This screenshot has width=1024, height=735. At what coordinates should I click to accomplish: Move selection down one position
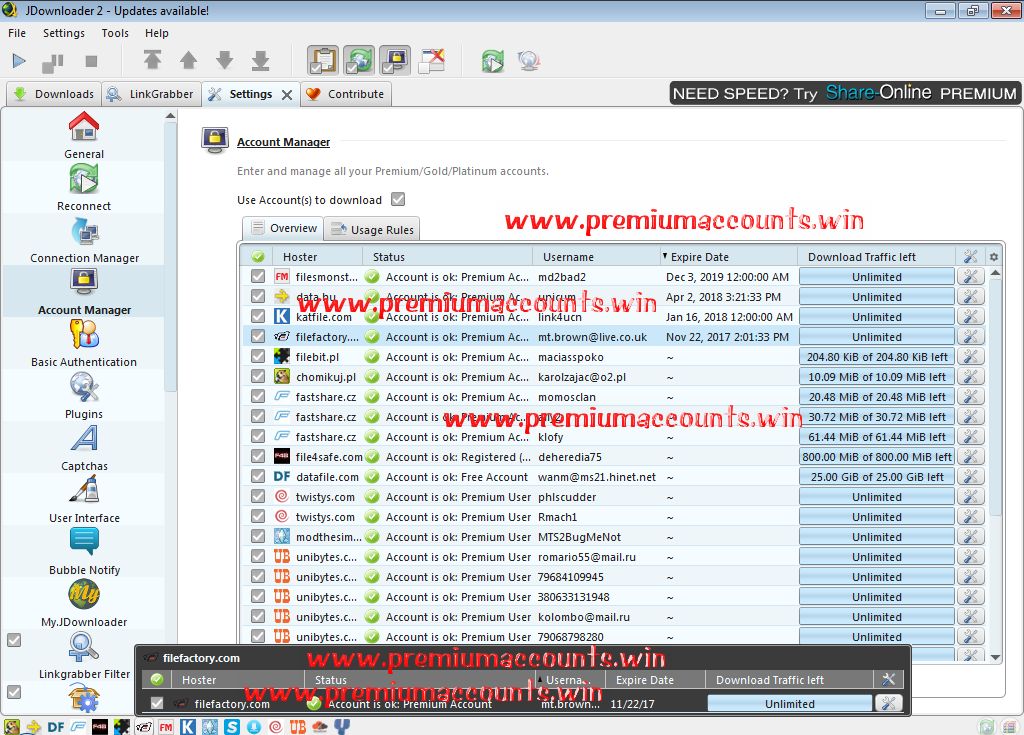click(x=225, y=60)
